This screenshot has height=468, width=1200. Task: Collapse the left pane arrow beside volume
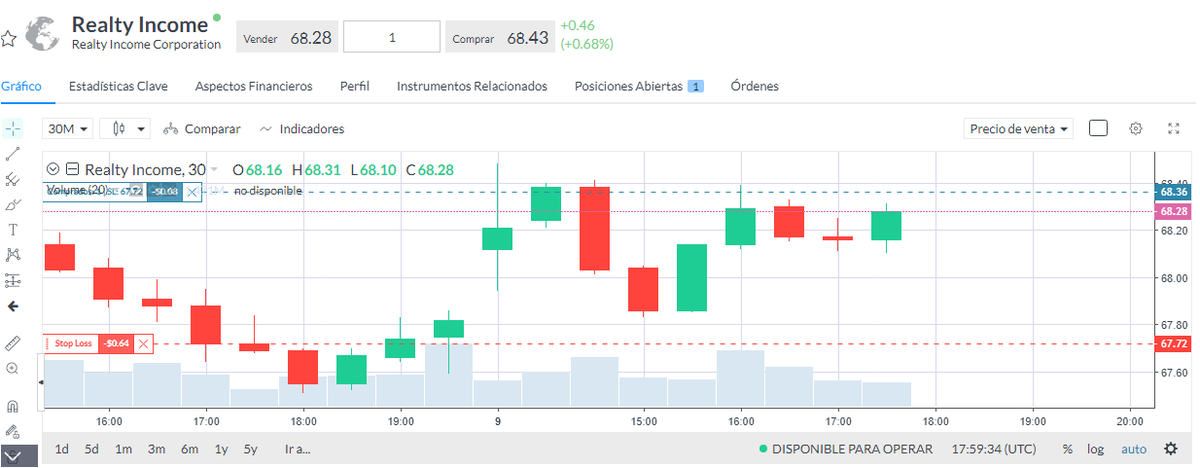click(x=41, y=383)
